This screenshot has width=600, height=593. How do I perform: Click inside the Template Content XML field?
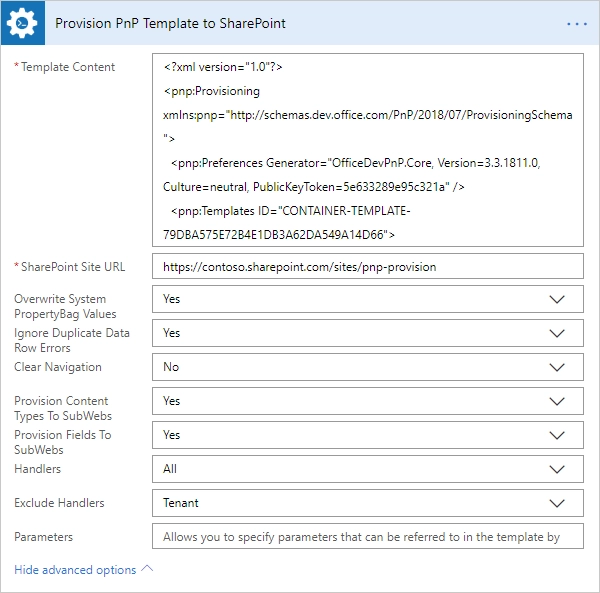[368, 150]
